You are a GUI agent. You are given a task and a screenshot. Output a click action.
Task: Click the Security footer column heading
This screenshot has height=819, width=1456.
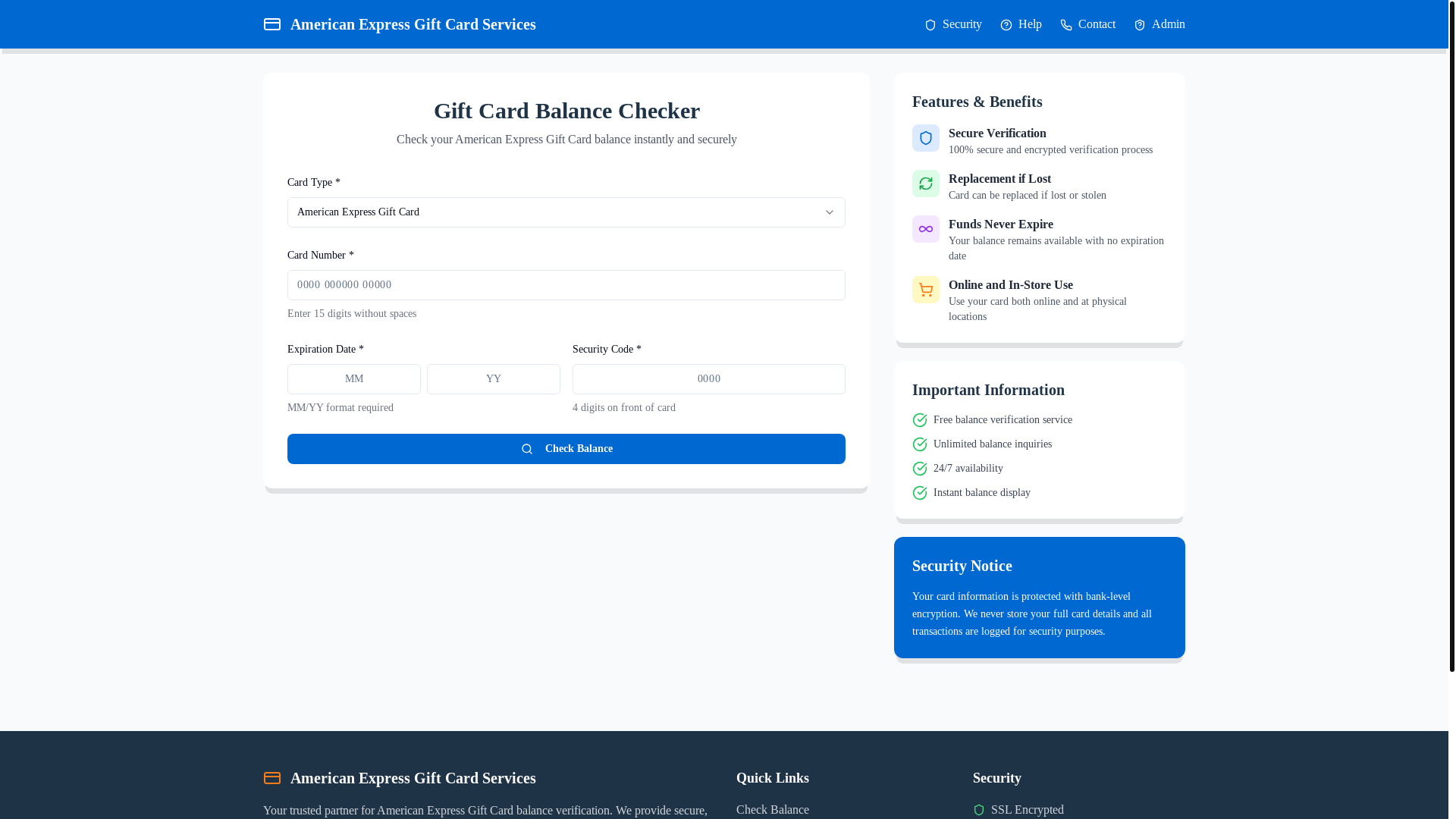[997, 778]
